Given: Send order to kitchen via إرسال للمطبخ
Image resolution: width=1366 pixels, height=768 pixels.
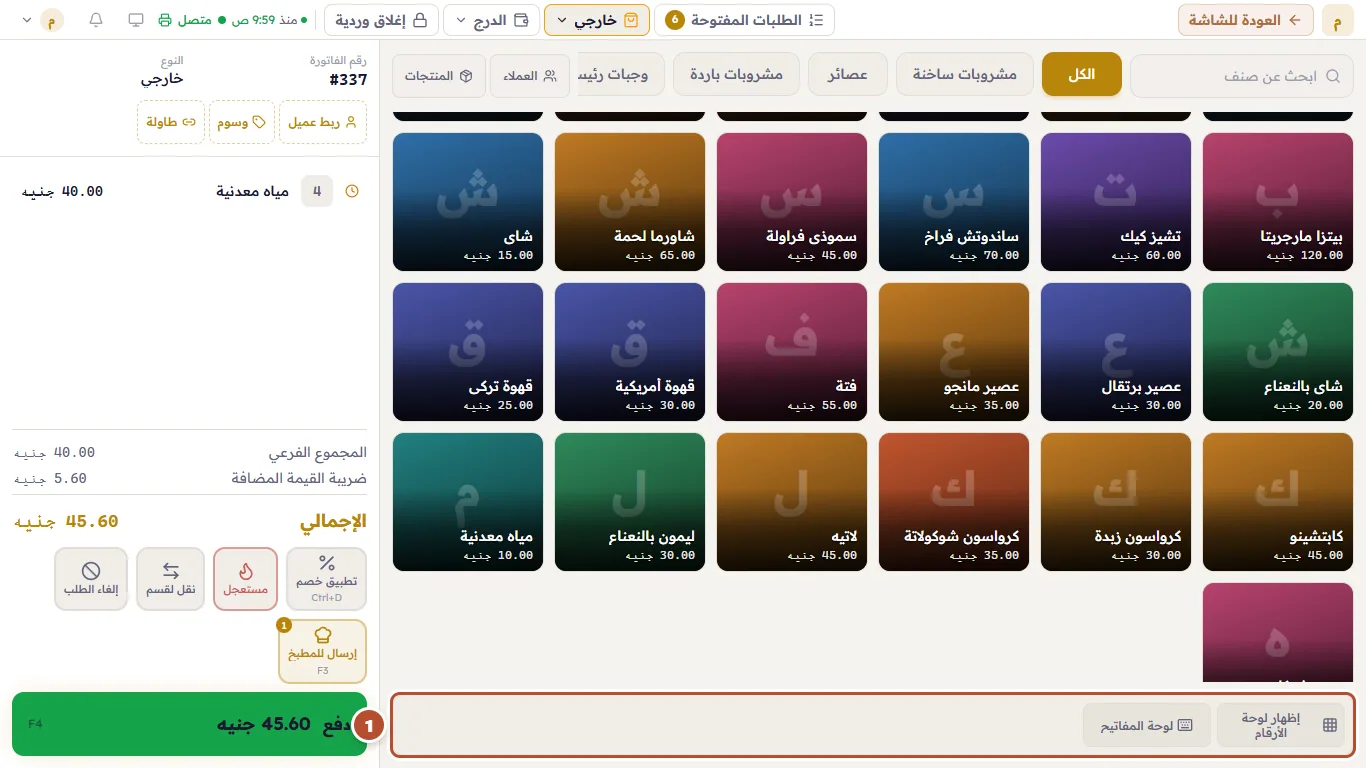Looking at the screenshot, I should point(323,651).
